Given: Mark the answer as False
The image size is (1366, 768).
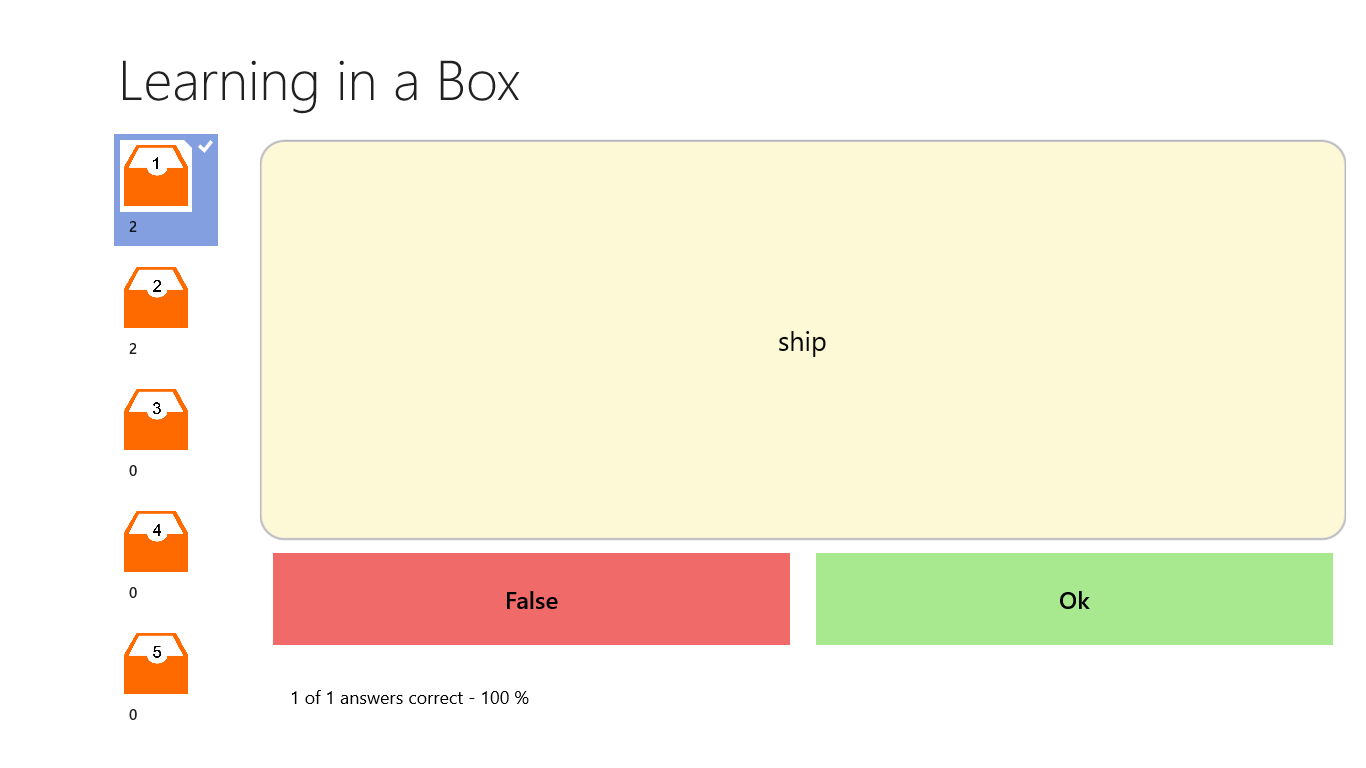Looking at the screenshot, I should point(531,600).
